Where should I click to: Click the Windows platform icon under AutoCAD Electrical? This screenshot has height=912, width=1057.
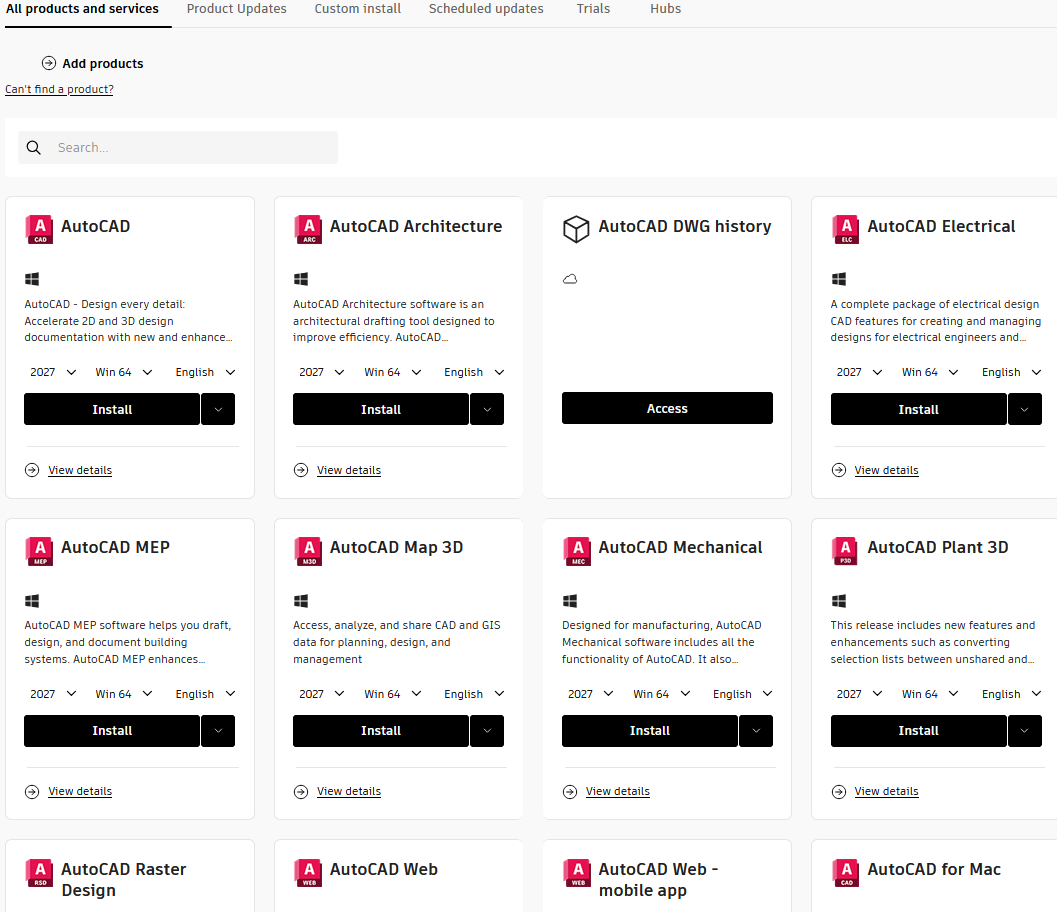[x=839, y=279]
